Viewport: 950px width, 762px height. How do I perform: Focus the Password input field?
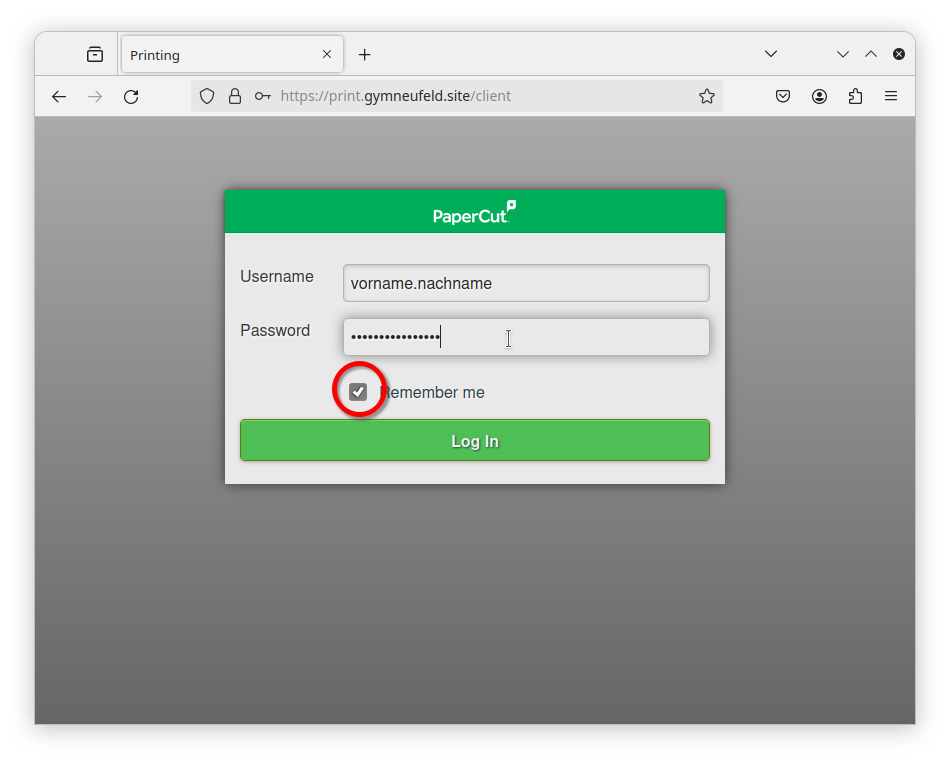click(526, 337)
